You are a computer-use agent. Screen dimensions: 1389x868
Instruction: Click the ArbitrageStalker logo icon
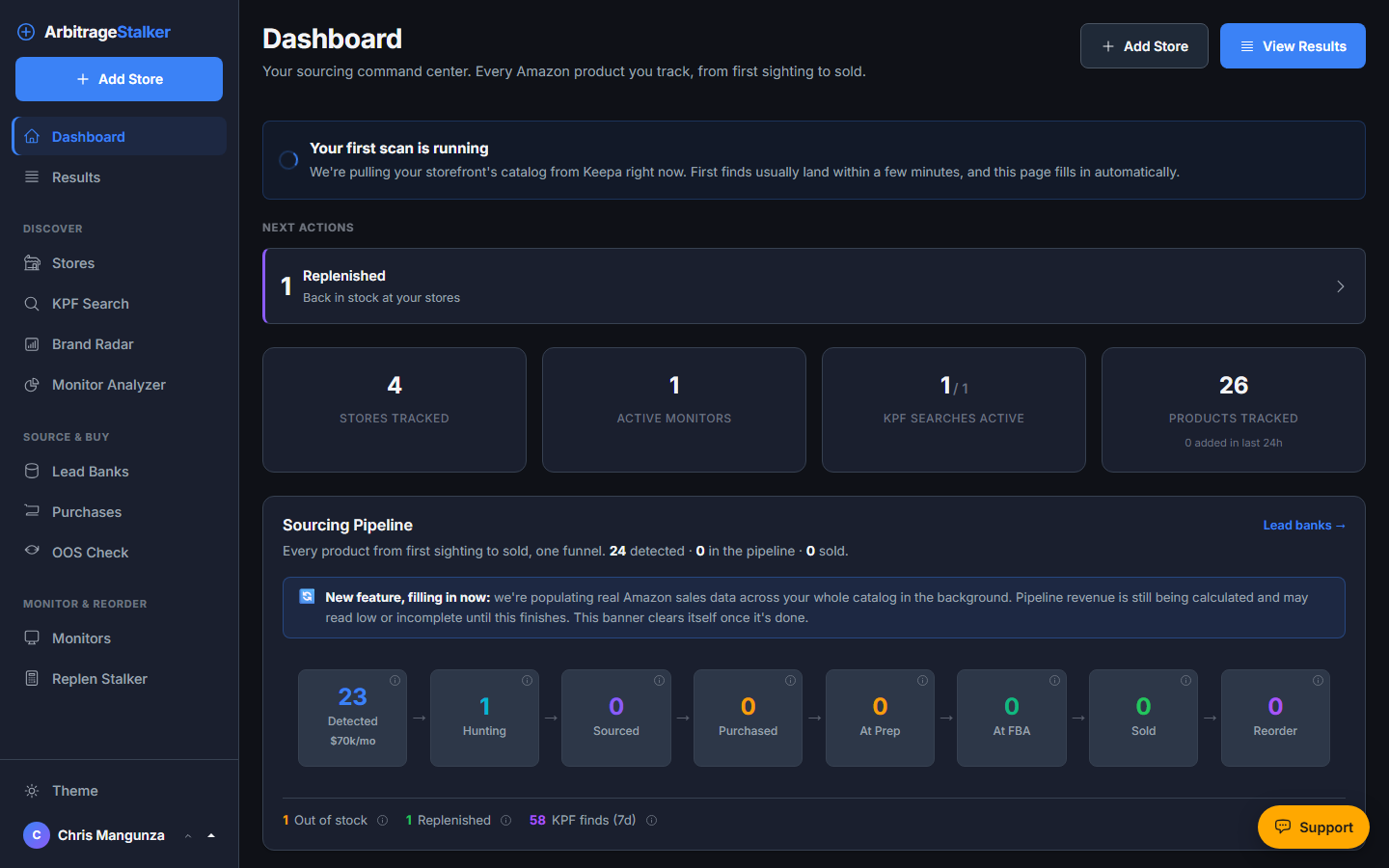pos(26,32)
